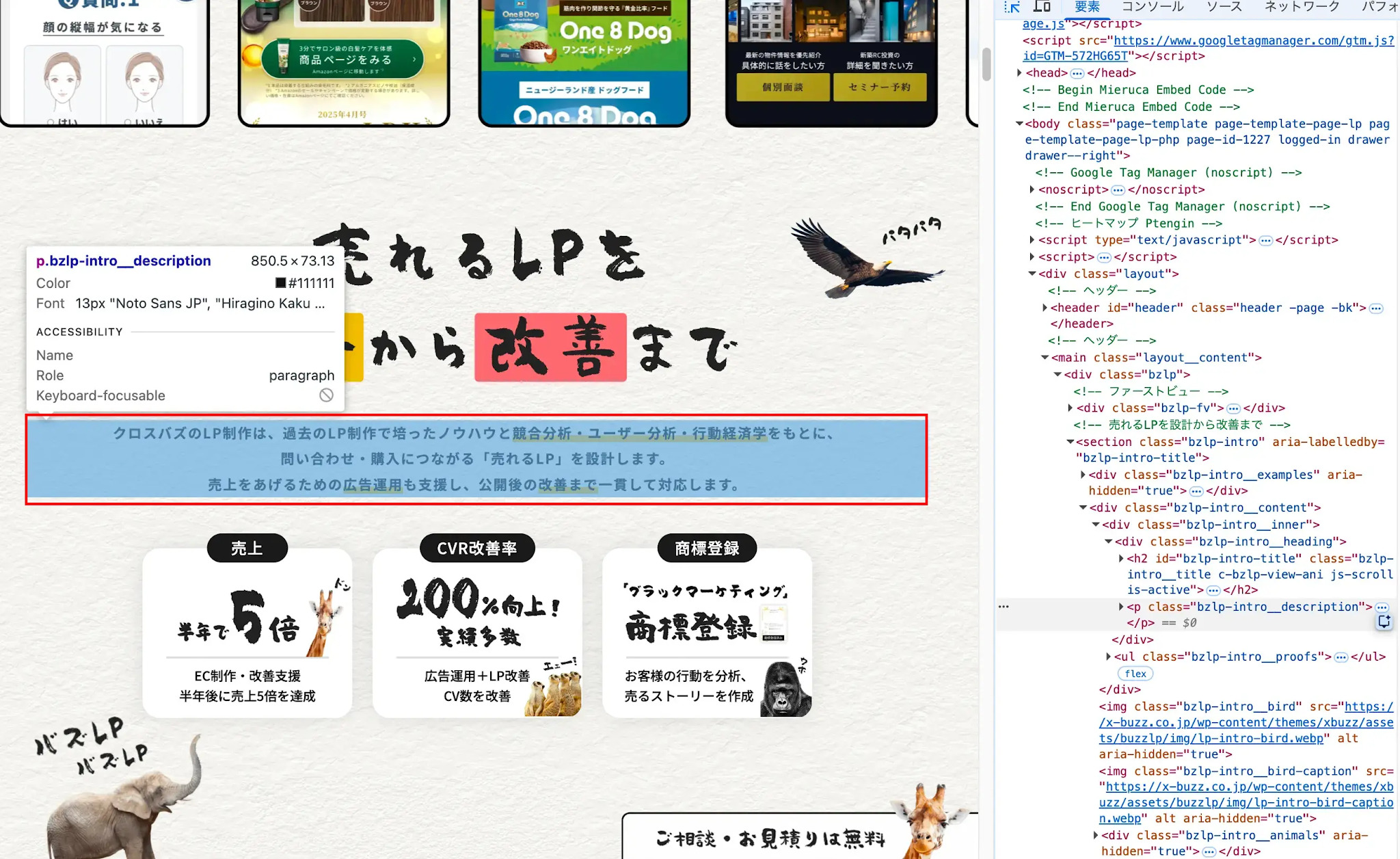Click the セミナー予約 yellow button
Screen dimensions: 1400x859
tap(880, 88)
